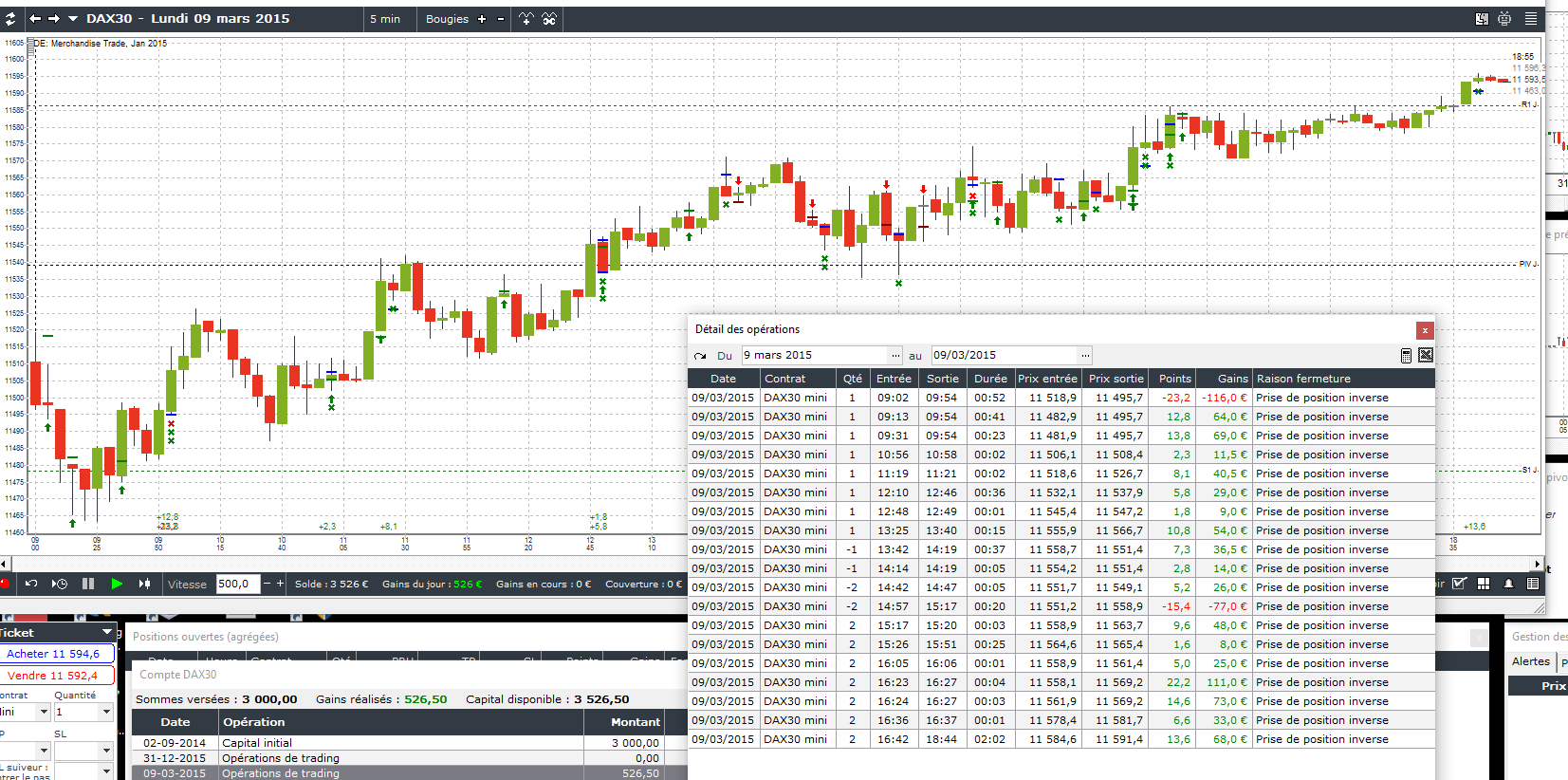Screen dimensions: 1568x780
Task: Sort operations by Sortie column
Action: [x=943, y=379]
